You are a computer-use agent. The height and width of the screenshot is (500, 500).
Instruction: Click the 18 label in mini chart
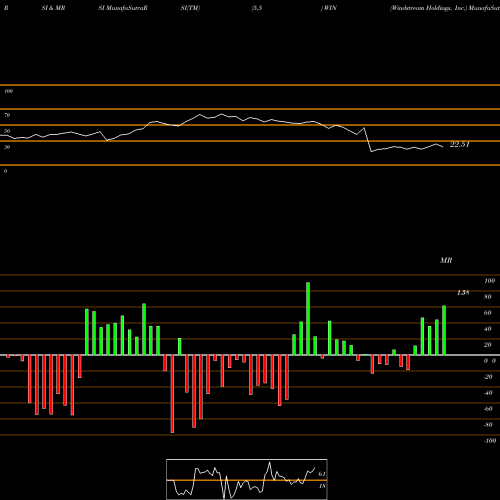[x=322, y=486]
